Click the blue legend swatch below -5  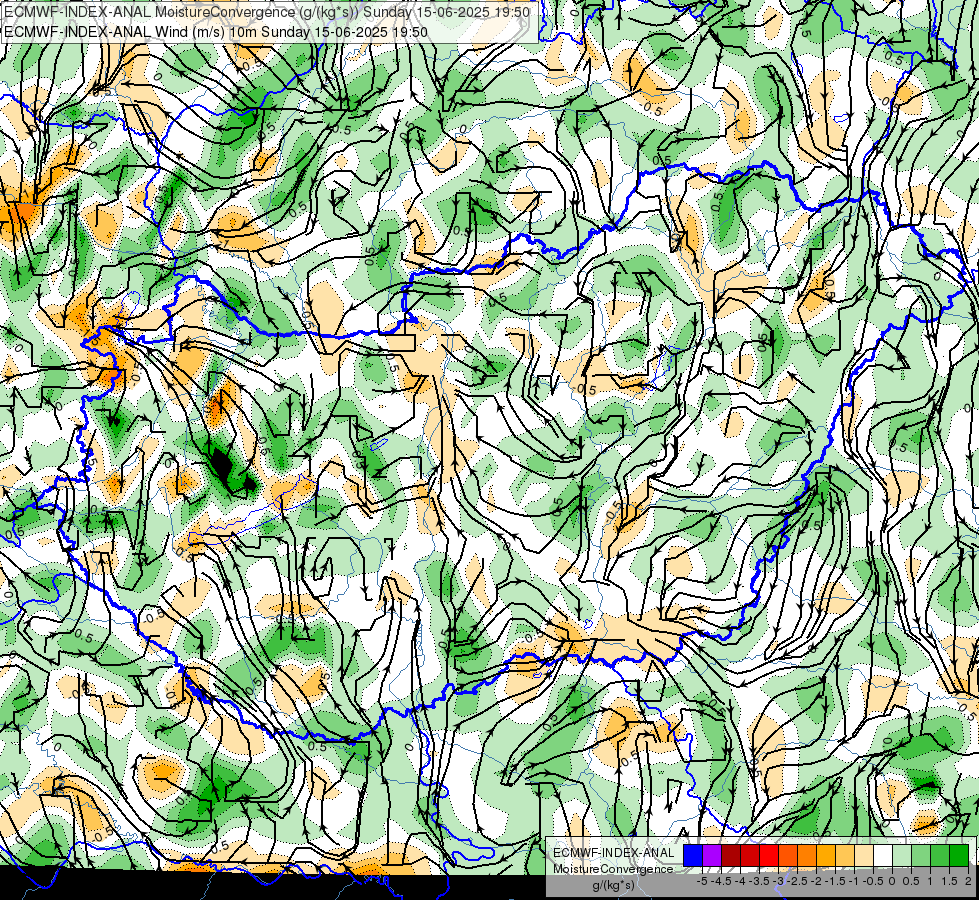point(693,855)
